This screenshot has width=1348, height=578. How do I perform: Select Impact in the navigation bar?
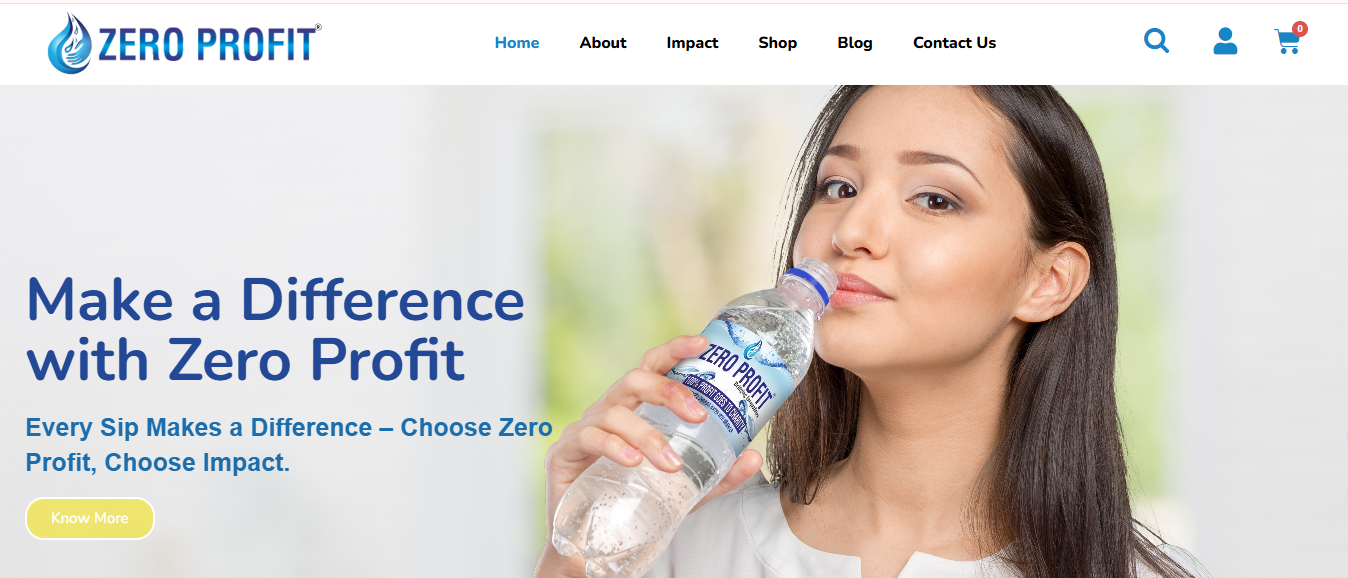[692, 43]
